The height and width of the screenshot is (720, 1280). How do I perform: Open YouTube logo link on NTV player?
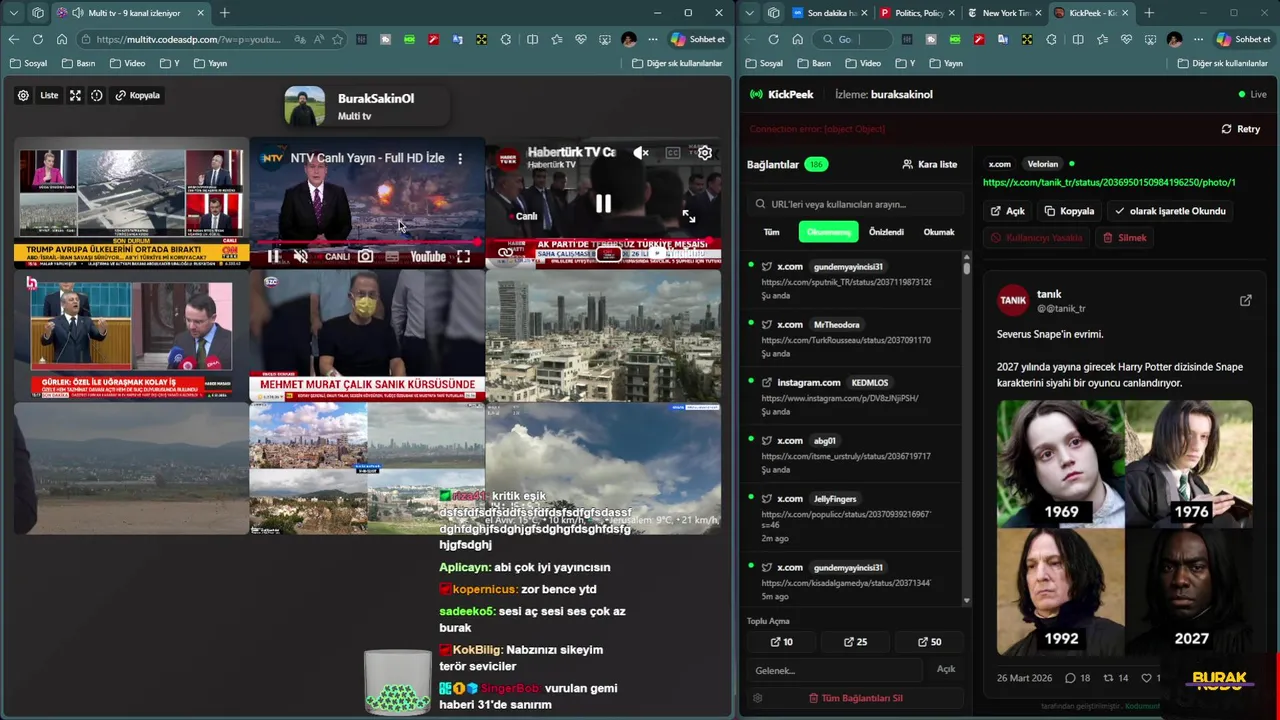click(427, 256)
